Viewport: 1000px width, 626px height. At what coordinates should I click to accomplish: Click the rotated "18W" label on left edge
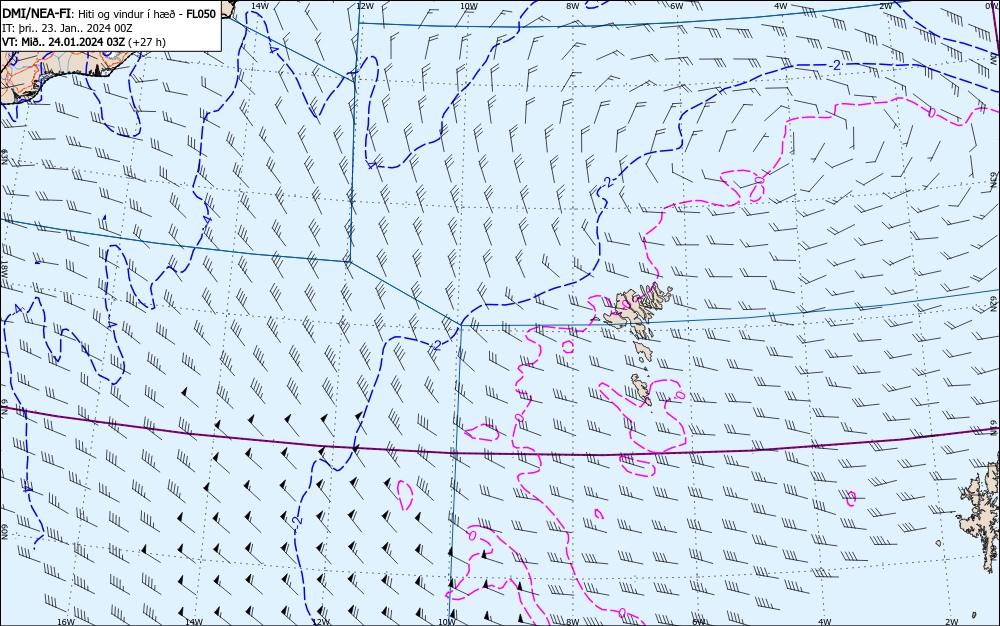[x=4, y=268]
